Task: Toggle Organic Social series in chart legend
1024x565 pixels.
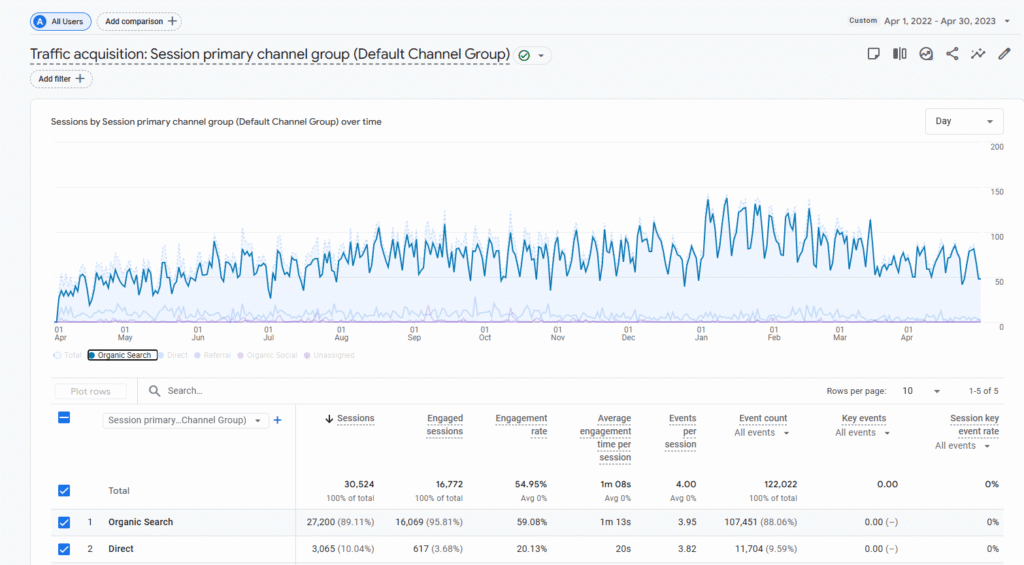Action: [x=268, y=355]
